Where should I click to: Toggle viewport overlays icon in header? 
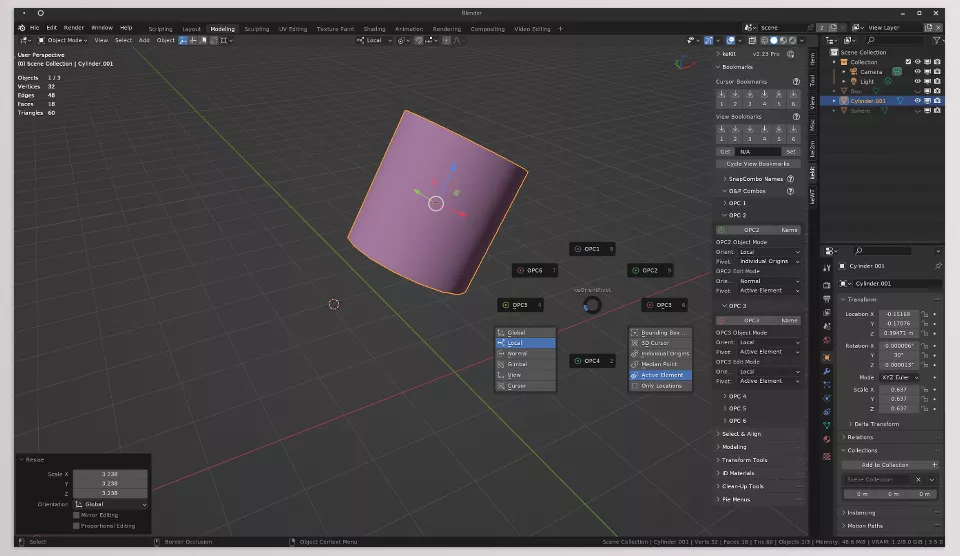point(730,40)
